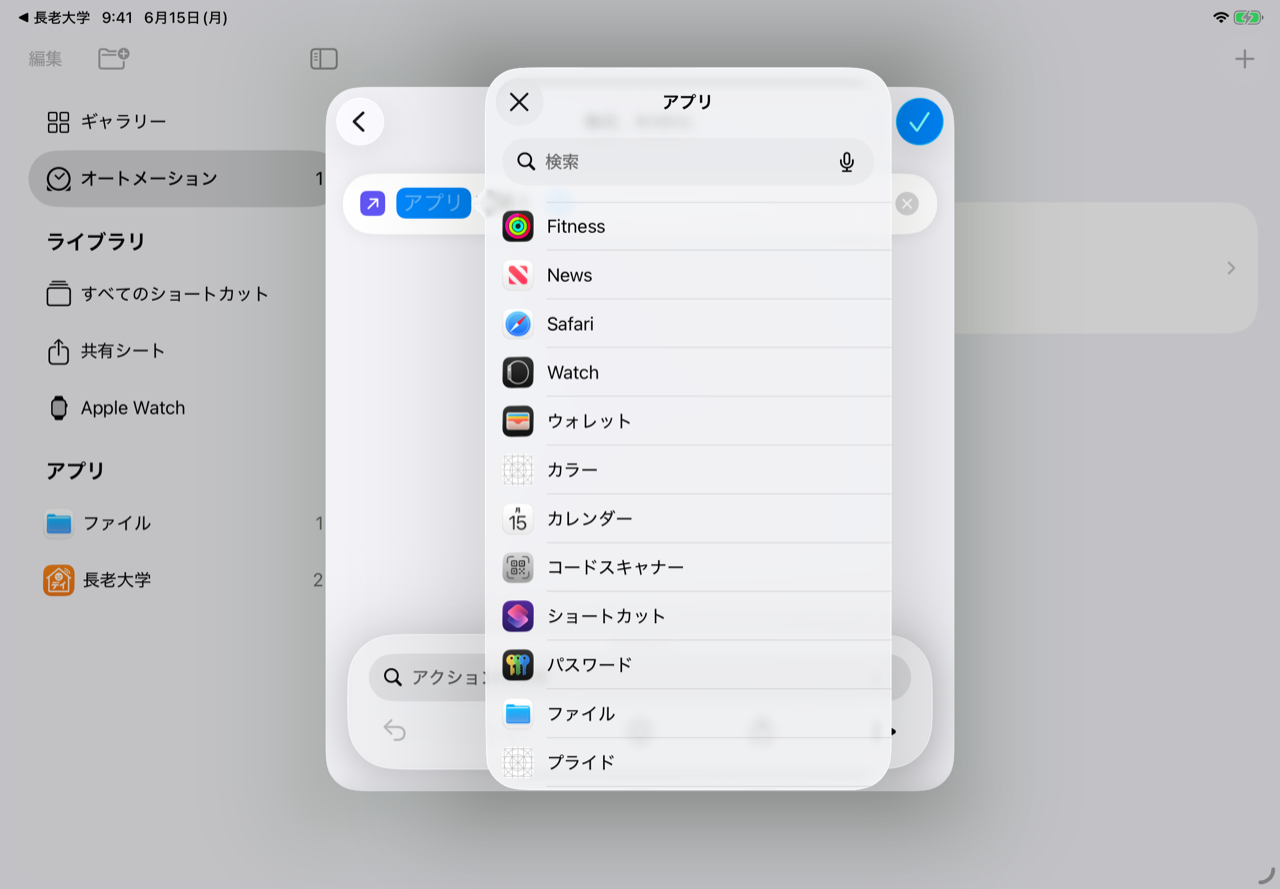Image resolution: width=1280 pixels, height=889 pixels.
Task: Open 共有シート in the sidebar
Action: (x=180, y=351)
